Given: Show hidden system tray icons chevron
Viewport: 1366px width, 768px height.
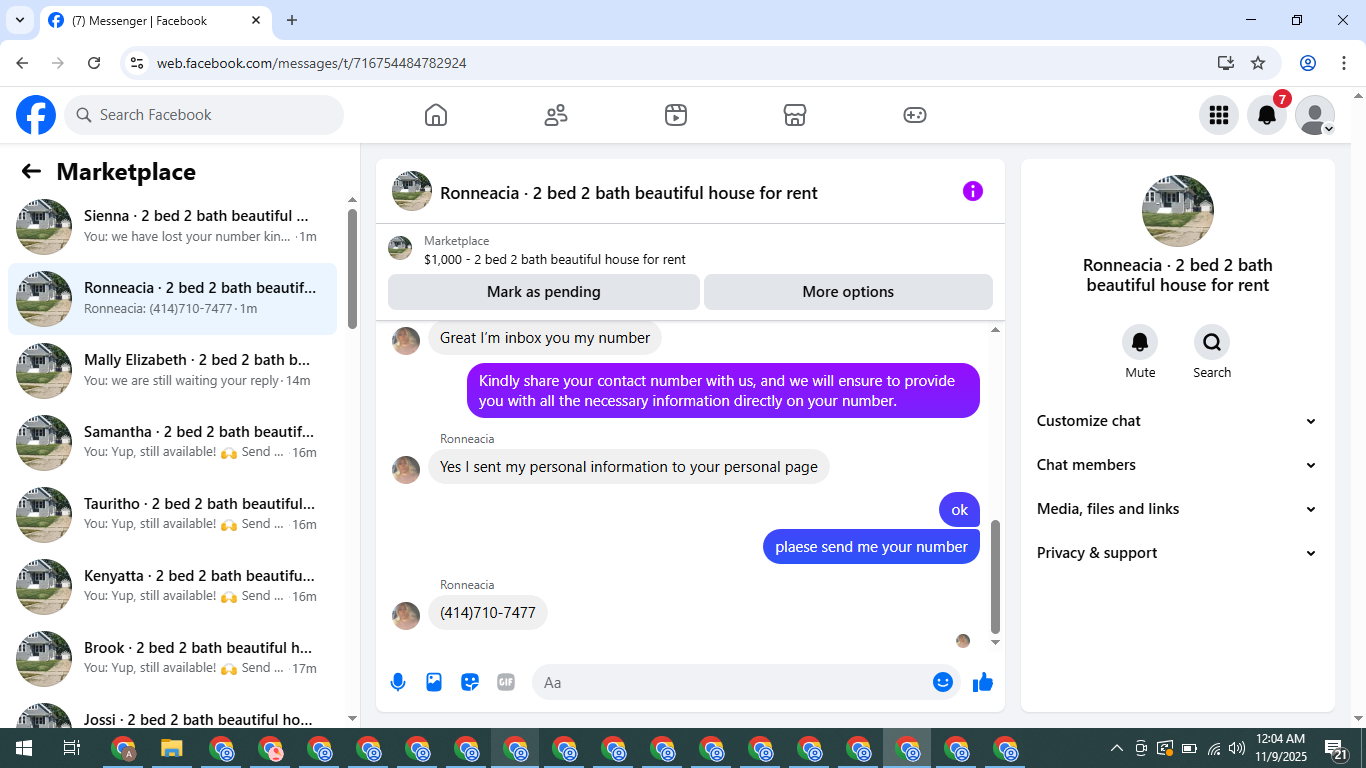Looking at the screenshot, I should pyautogui.click(x=1117, y=748).
